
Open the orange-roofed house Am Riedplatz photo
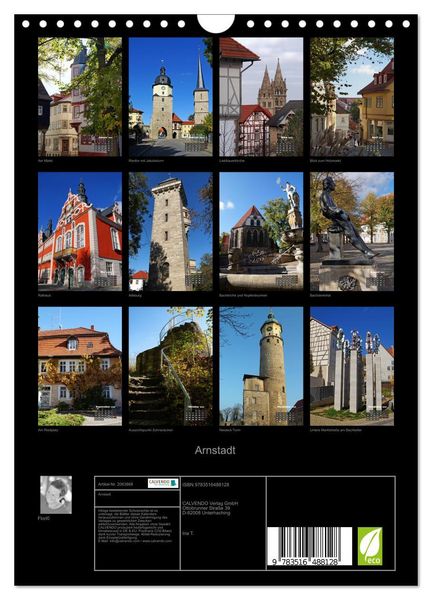click(80, 366)
